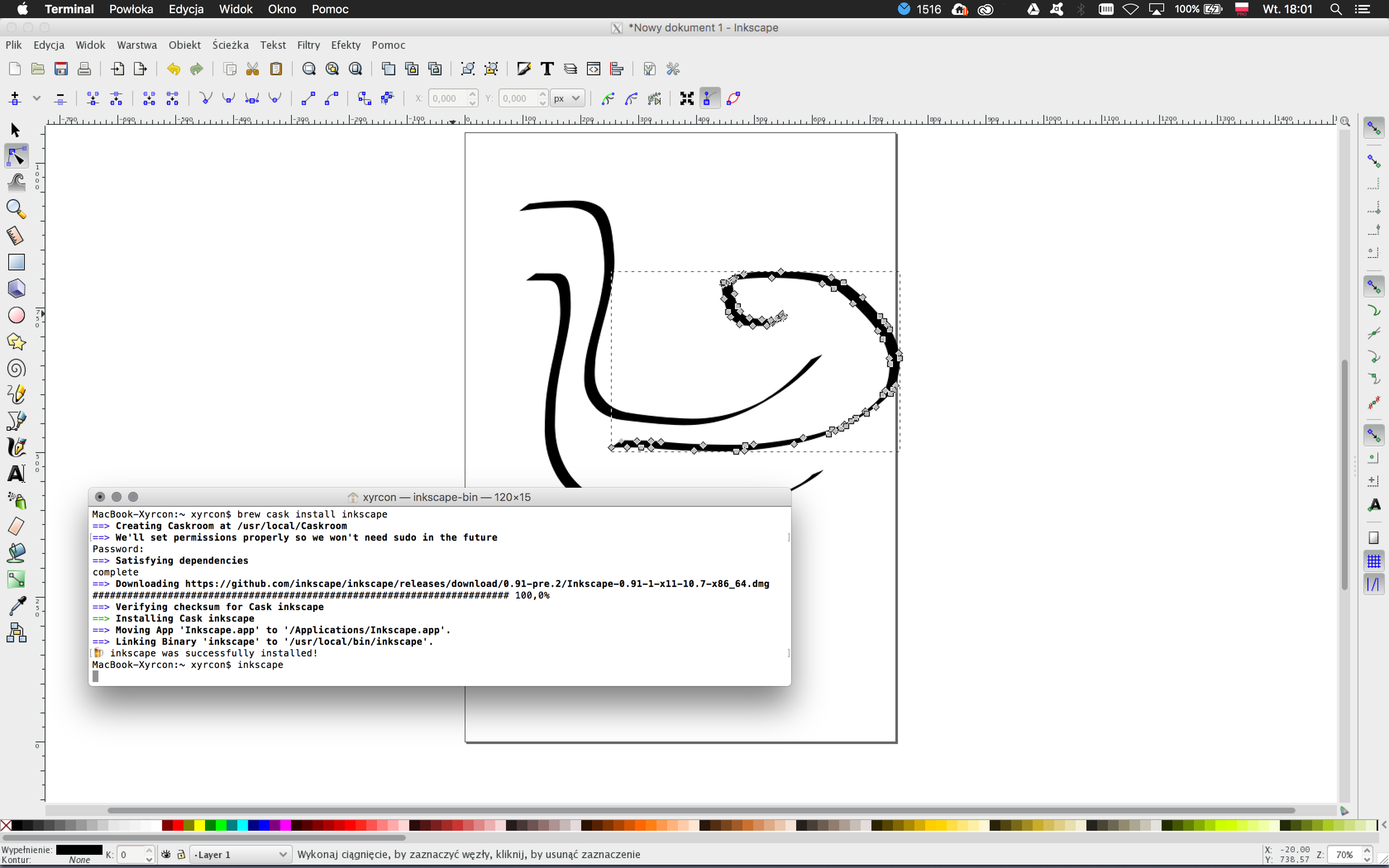1389x868 pixels.
Task: Select the Spiral tool
Action: coord(16,368)
